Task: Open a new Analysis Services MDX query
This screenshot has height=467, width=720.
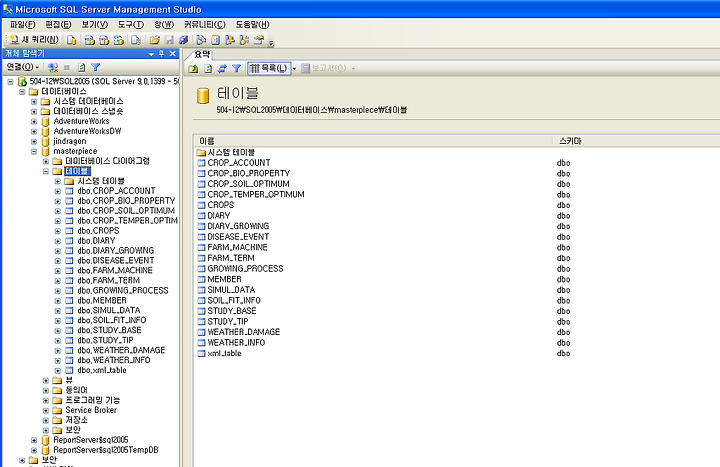Action: [x=90, y=40]
